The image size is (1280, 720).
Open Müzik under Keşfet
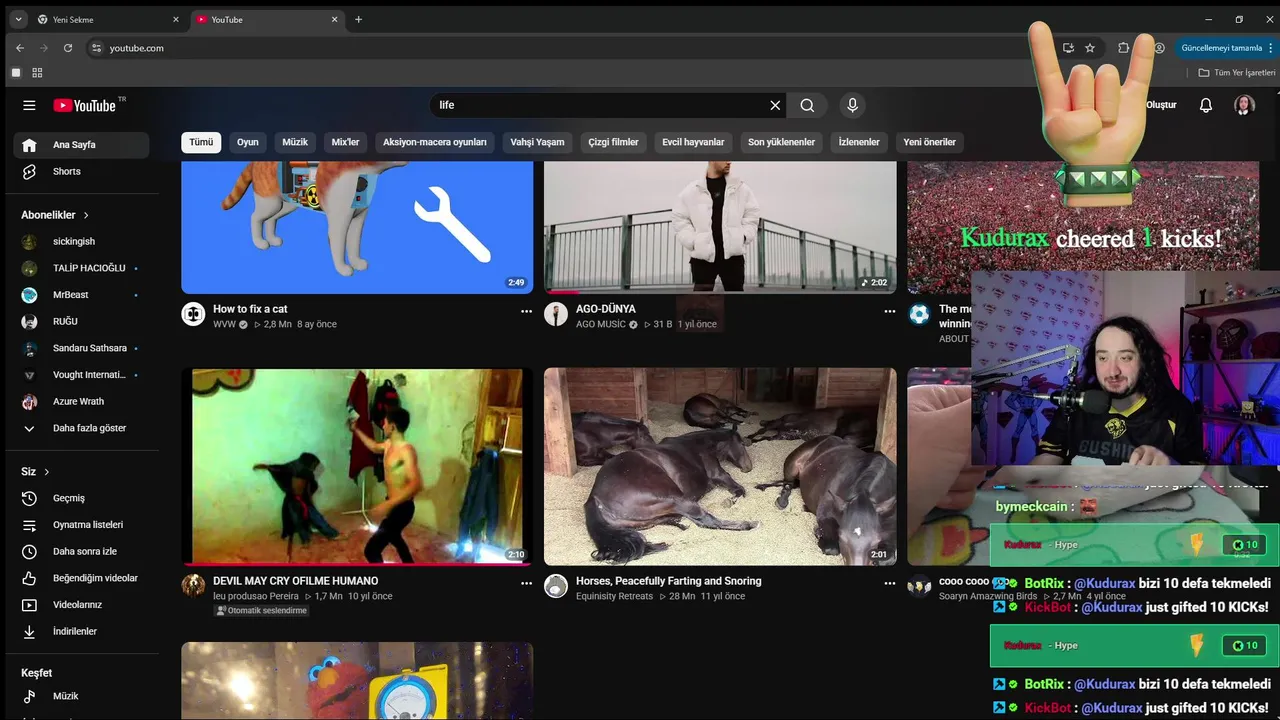82,696
